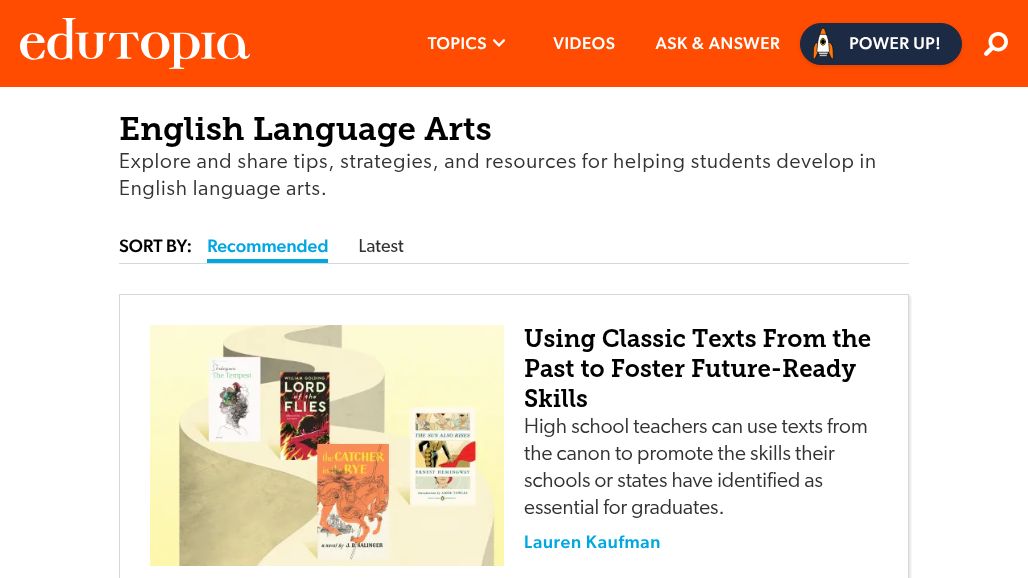Visit author Lauren Kaufman's link
Viewport: 1028px width, 578px height.
click(592, 542)
